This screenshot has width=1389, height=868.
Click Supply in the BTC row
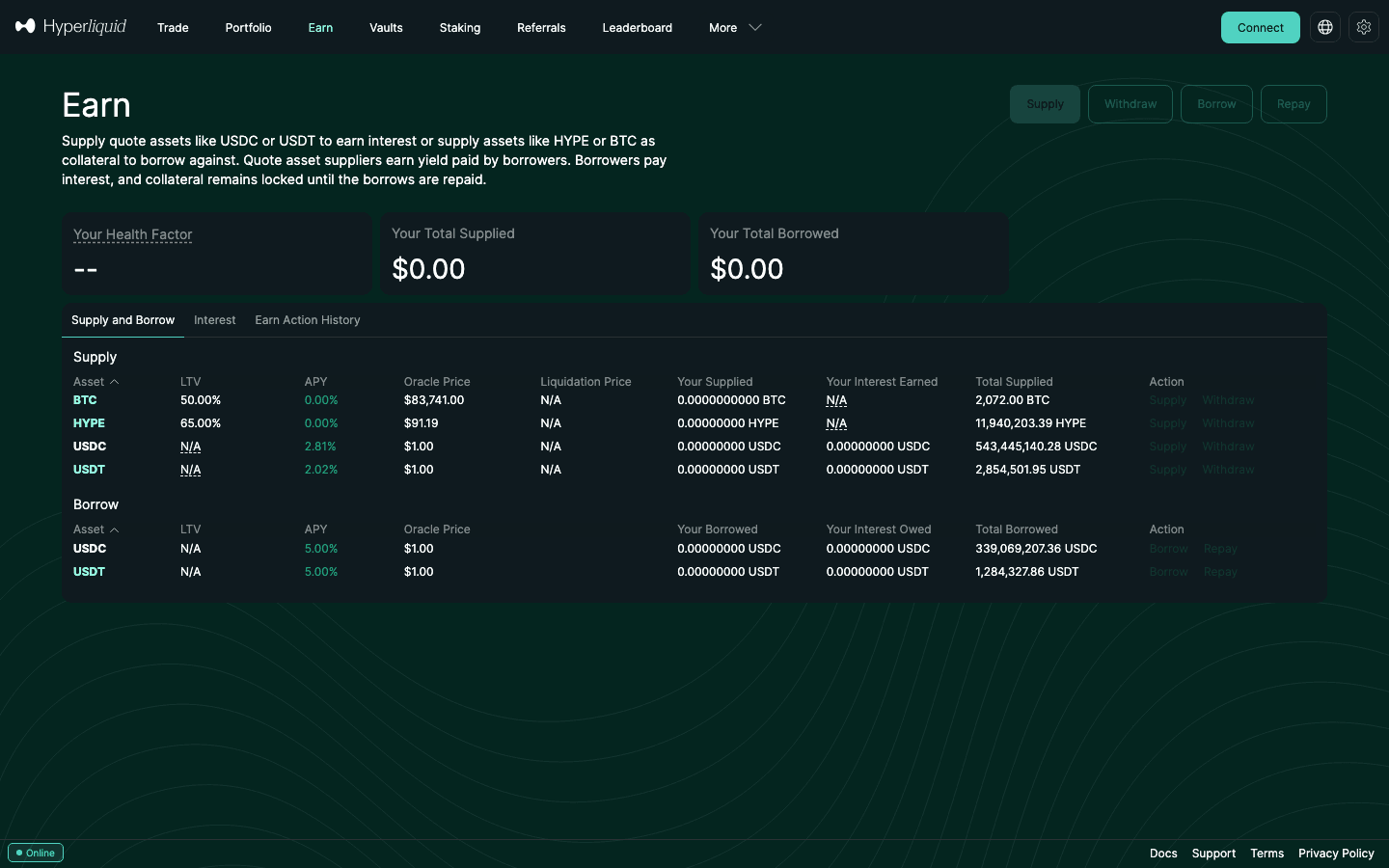click(1168, 400)
